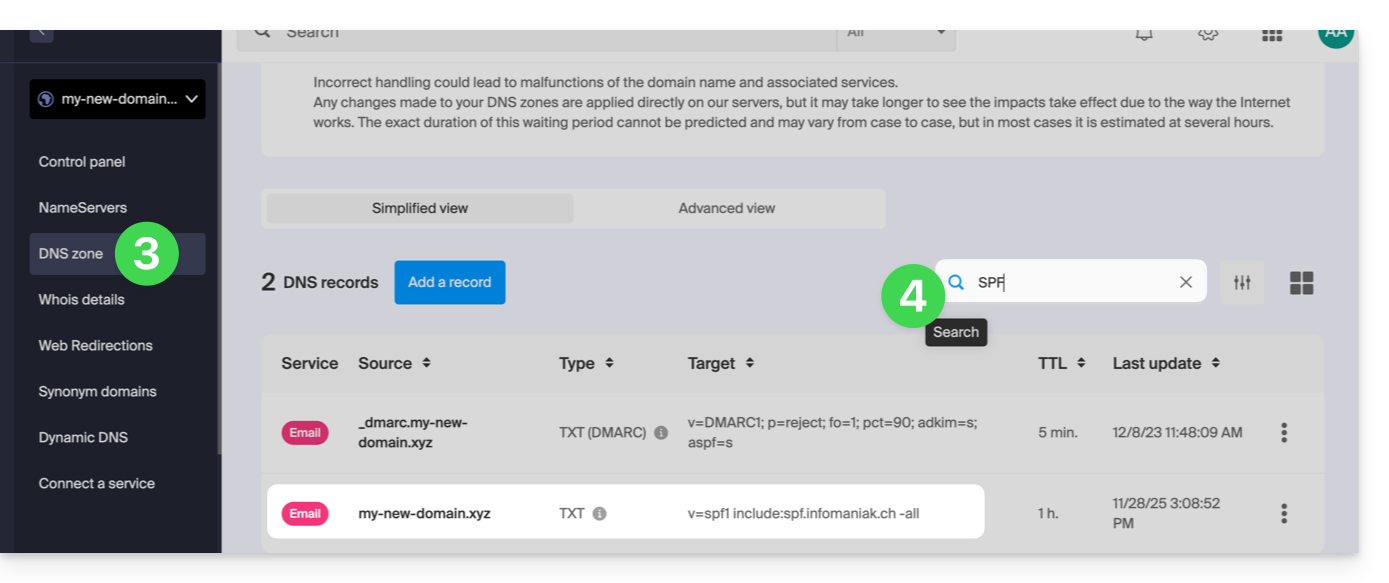The width and height of the screenshot is (1389, 583).
Task: Open Whois details in sidebar
Action: [82, 300]
